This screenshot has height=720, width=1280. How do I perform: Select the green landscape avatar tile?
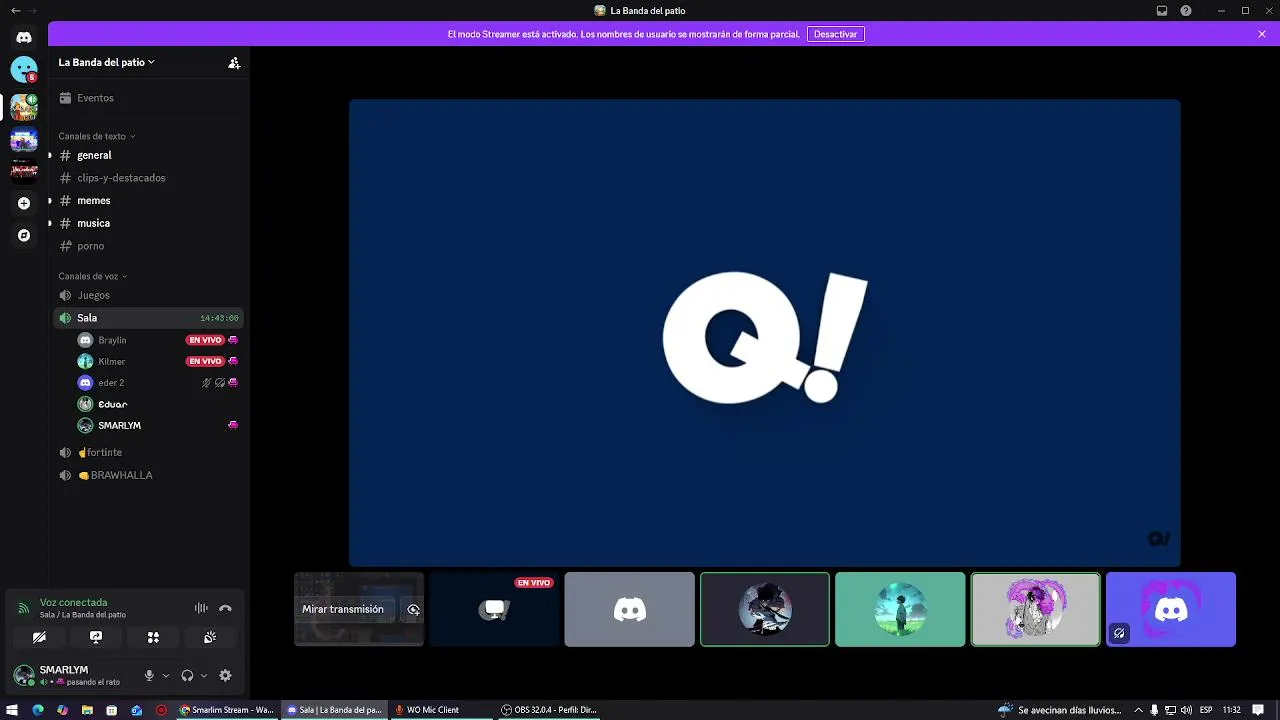(x=900, y=609)
